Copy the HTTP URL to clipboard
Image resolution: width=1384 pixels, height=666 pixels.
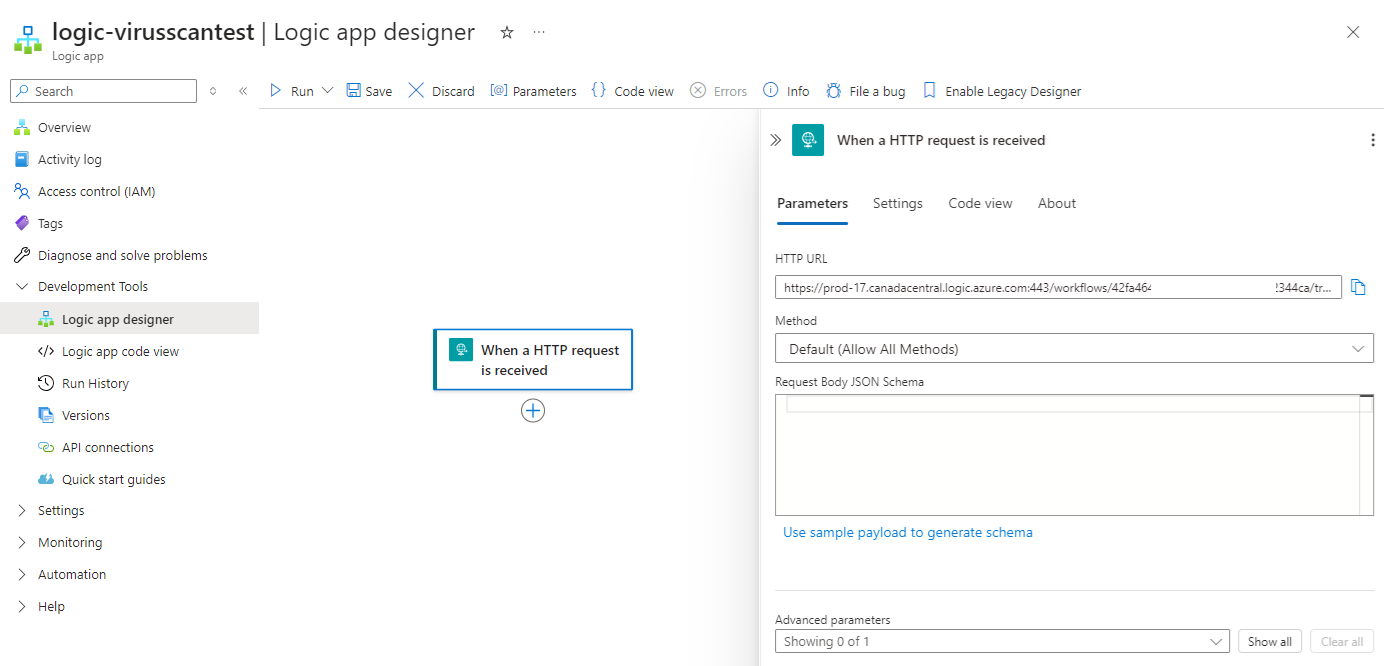coord(1358,288)
